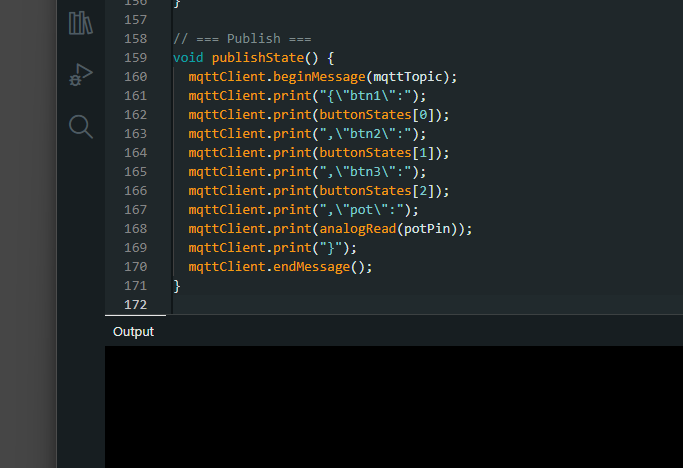This screenshot has width=683, height=468.
Task: Click buttonStates[1] on line 164
Action: click(x=380, y=153)
